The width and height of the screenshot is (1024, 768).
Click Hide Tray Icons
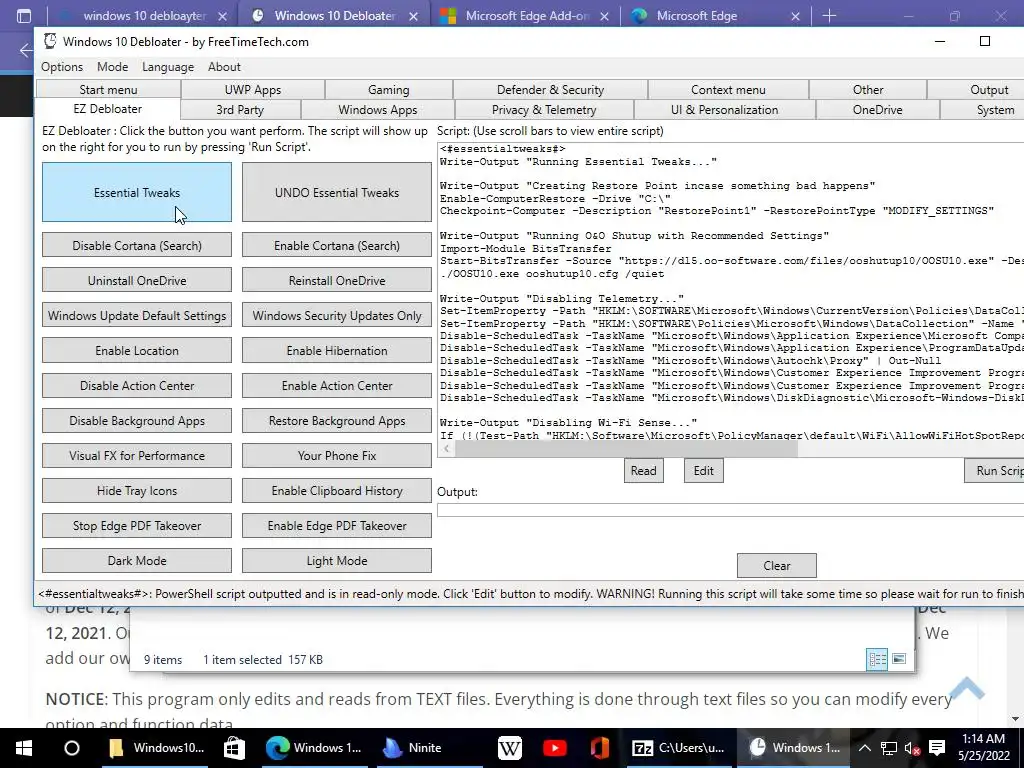(x=136, y=490)
